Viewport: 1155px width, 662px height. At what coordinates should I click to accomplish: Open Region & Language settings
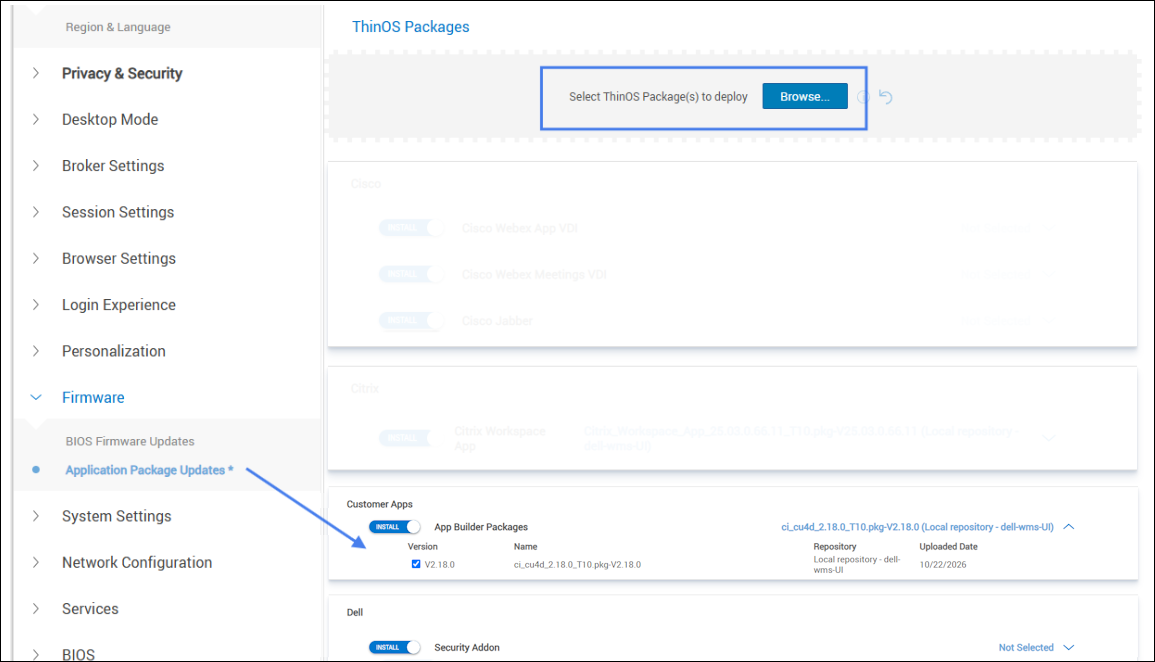click(x=118, y=27)
